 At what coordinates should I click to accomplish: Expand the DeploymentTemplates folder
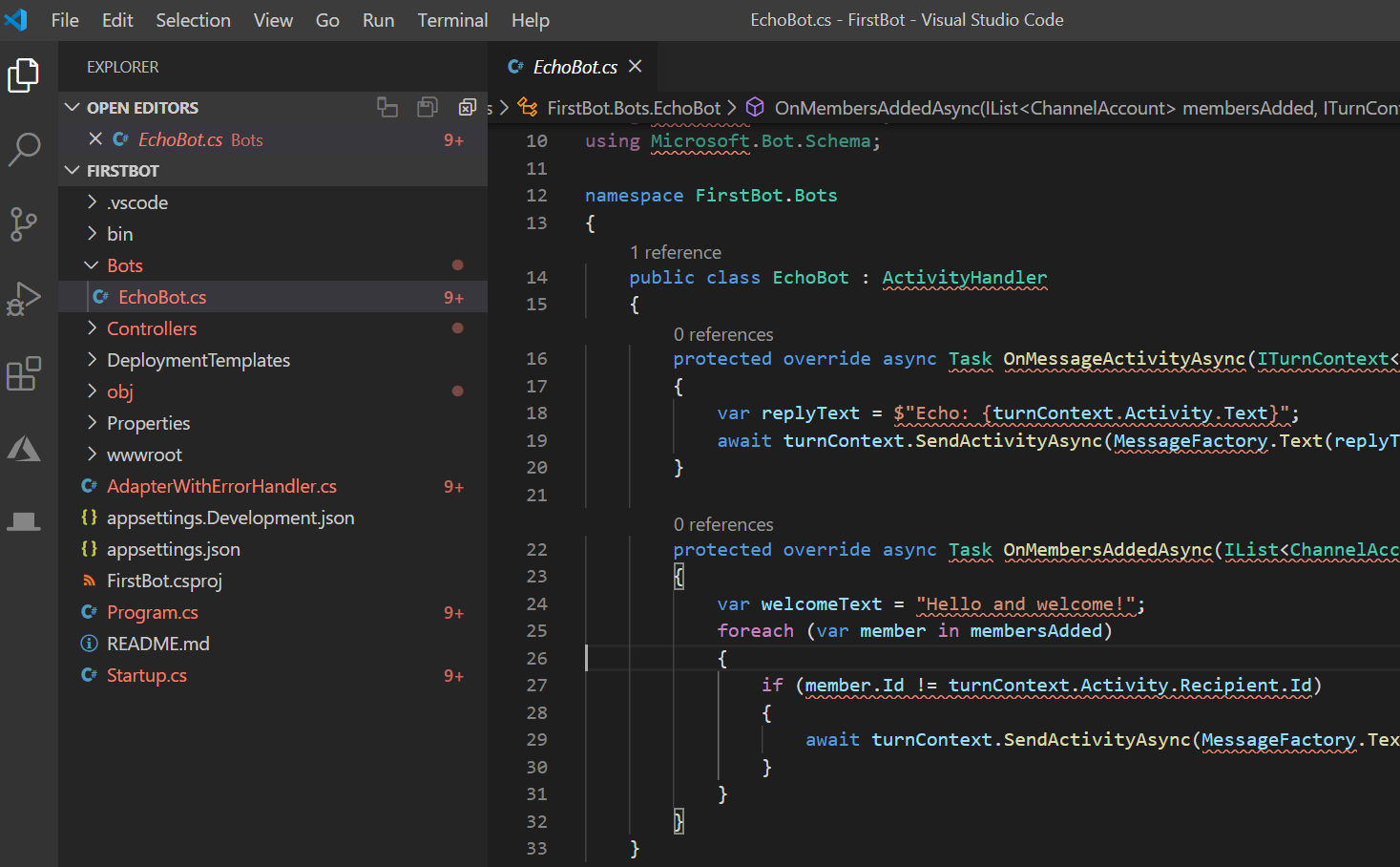point(92,360)
